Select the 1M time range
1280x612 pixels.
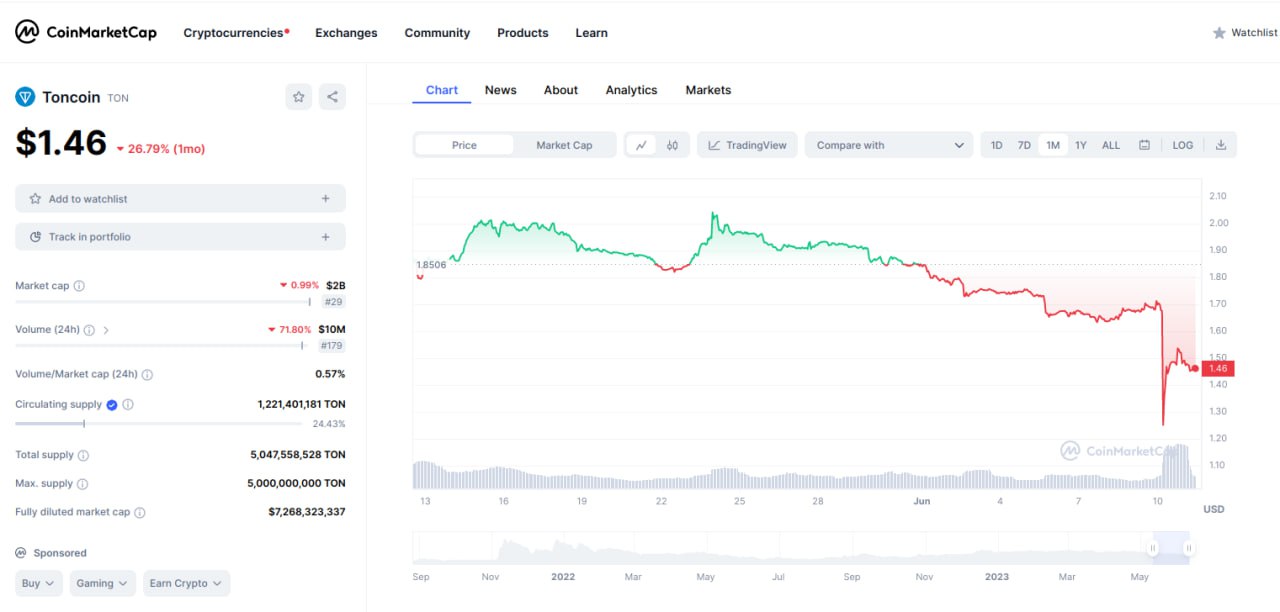point(1053,145)
